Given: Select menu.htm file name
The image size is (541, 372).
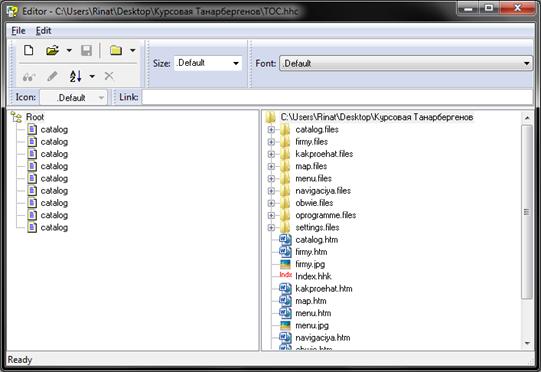Looking at the screenshot, I should point(313,313).
